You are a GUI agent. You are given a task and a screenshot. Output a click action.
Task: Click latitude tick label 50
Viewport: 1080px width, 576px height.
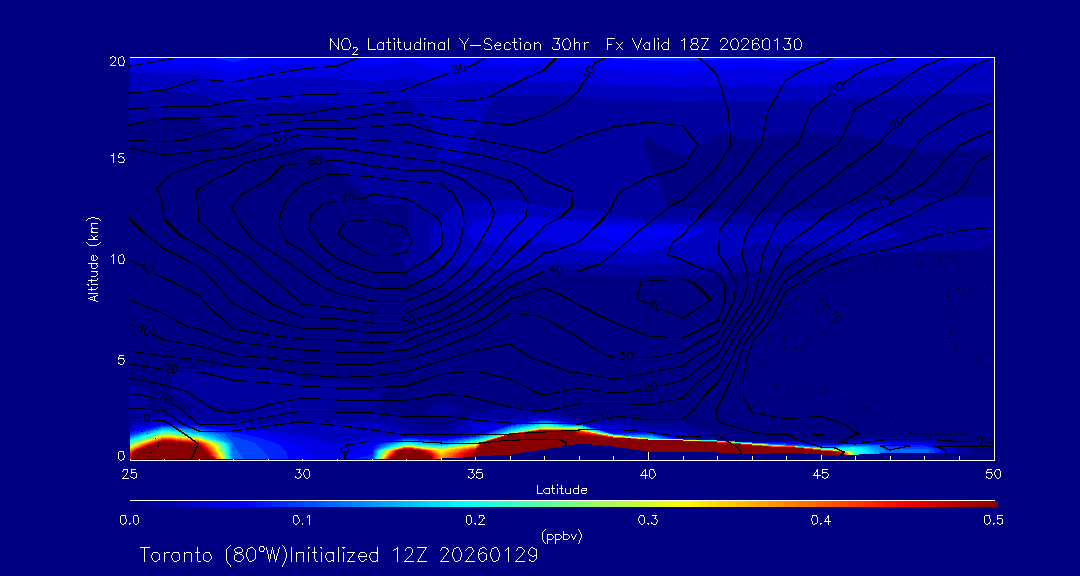(x=993, y=474)
